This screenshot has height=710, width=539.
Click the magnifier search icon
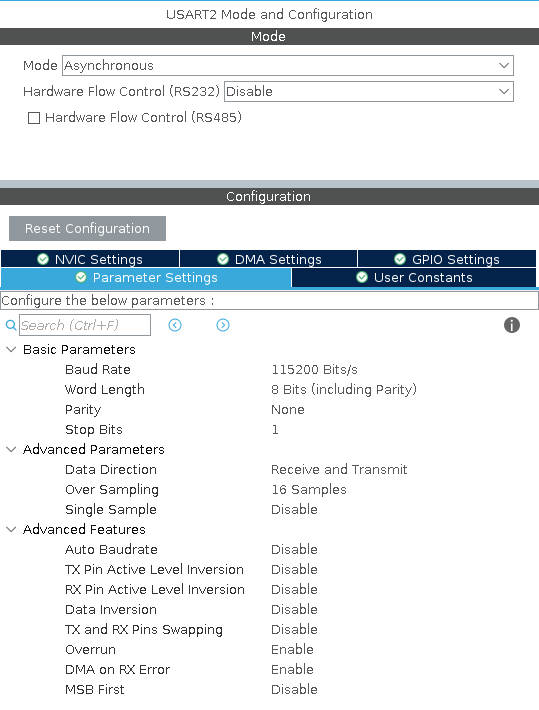tap(11, 325)
